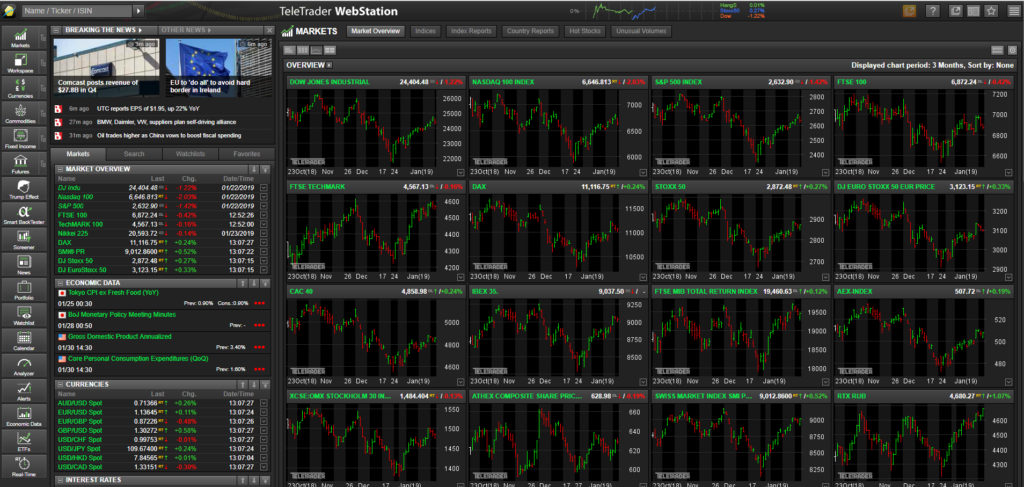Open the Economic Data sidebar icon
This screenshot has height=487, width=1024.
tap(22, 416)
